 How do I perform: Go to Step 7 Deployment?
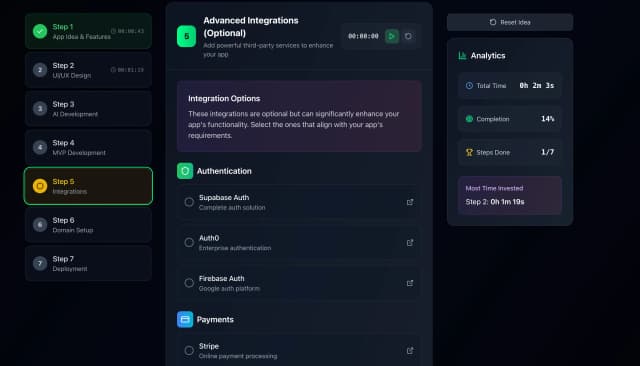(x=88, y=263)
